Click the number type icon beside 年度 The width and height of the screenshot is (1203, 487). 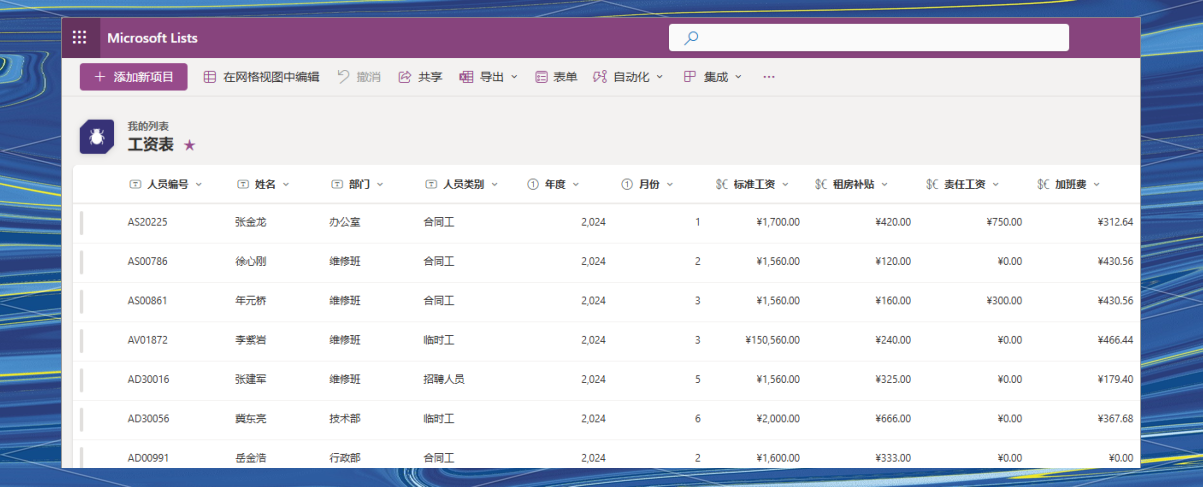[533, 184]
